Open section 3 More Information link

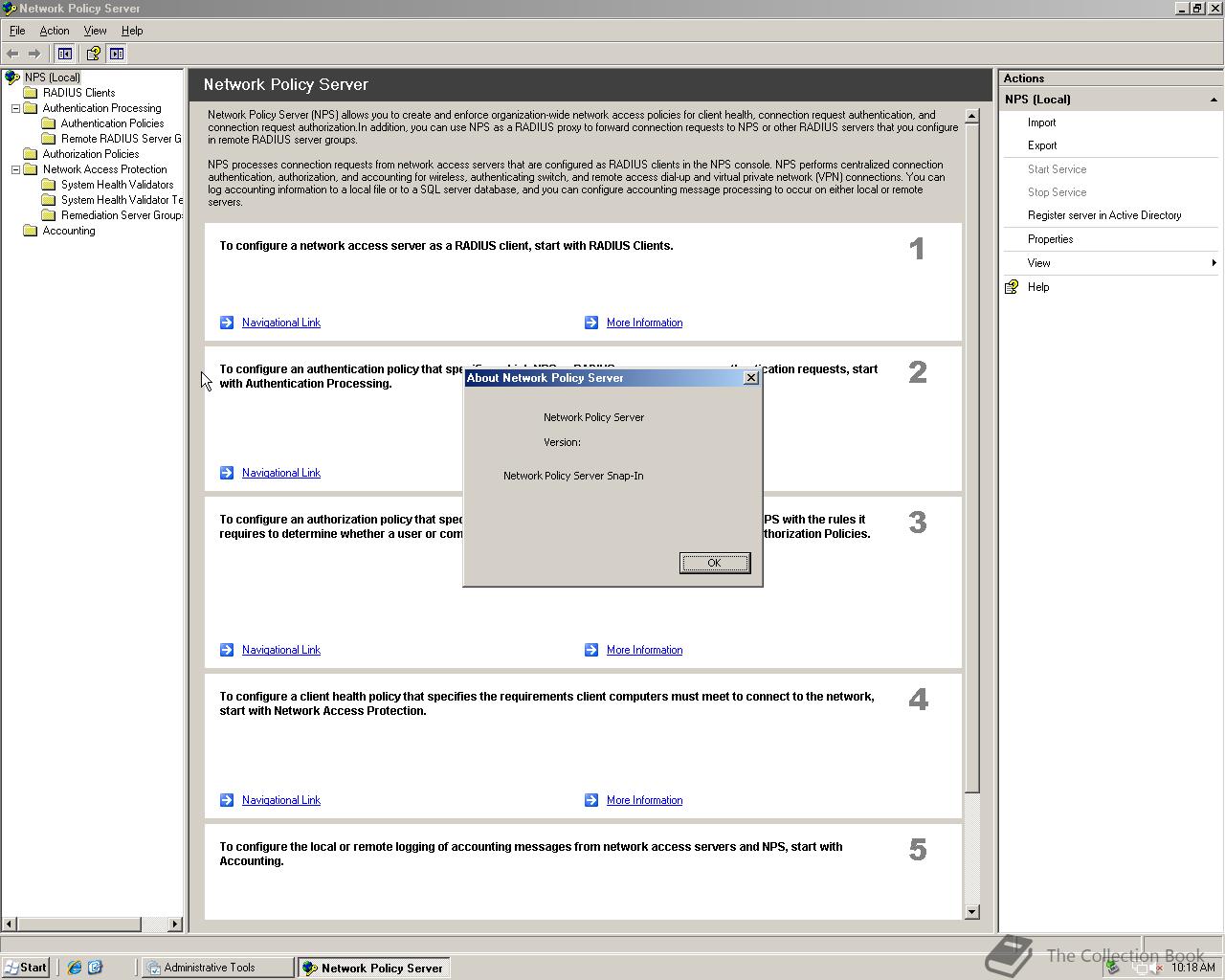pos(644,650)
